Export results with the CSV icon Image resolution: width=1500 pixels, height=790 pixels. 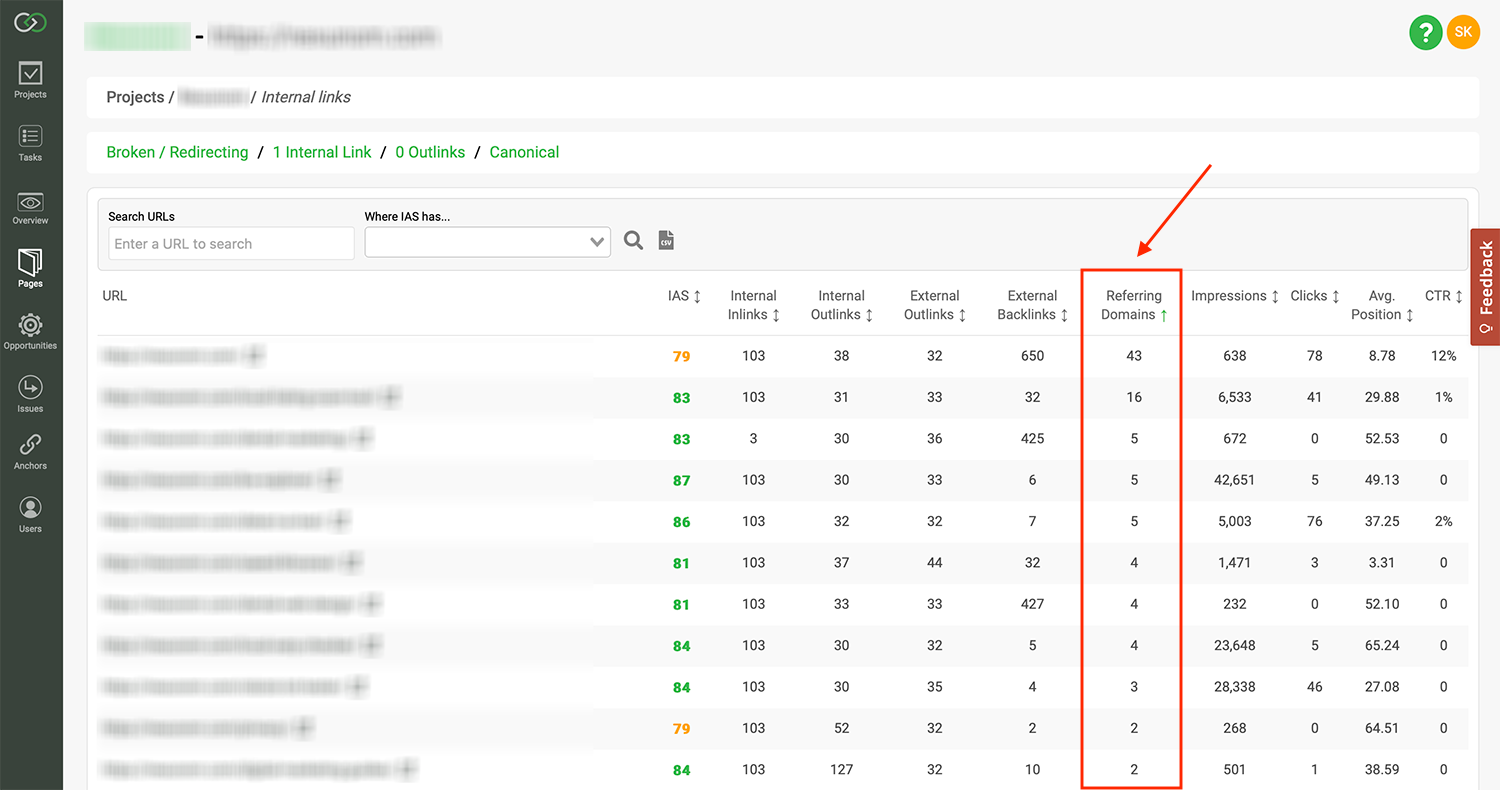click(x=666, y=240)
